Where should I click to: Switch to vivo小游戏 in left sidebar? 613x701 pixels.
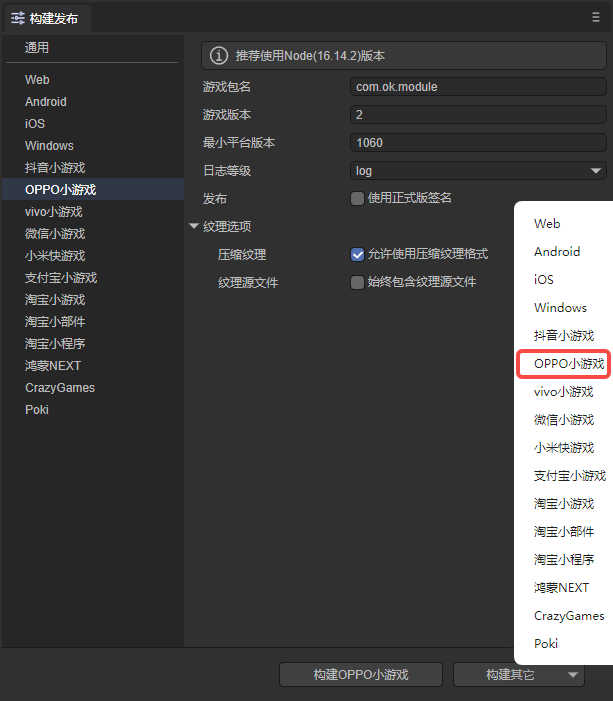(x=54, y=212)
